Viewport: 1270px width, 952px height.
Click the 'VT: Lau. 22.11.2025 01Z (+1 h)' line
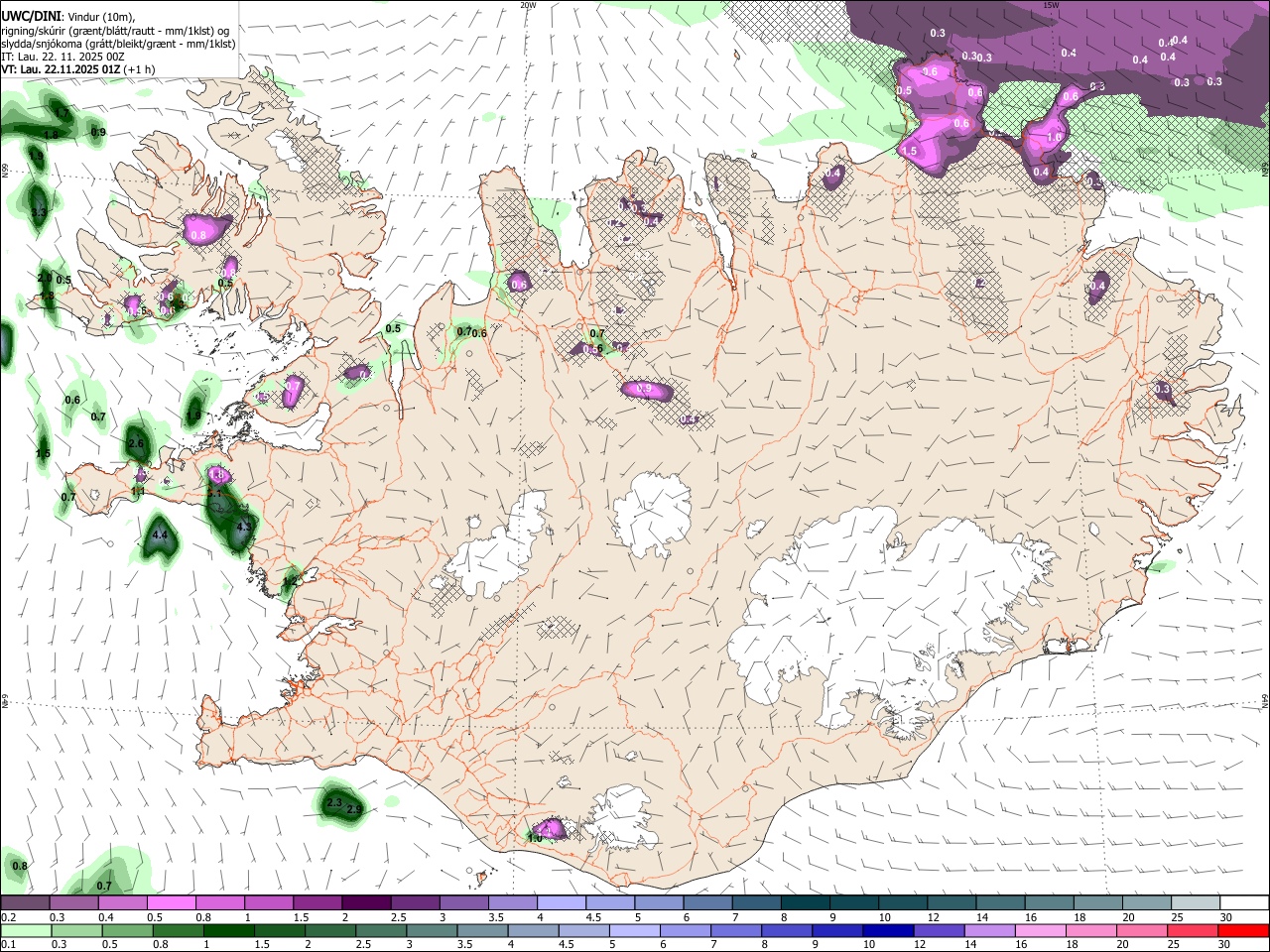pos(77,69)
